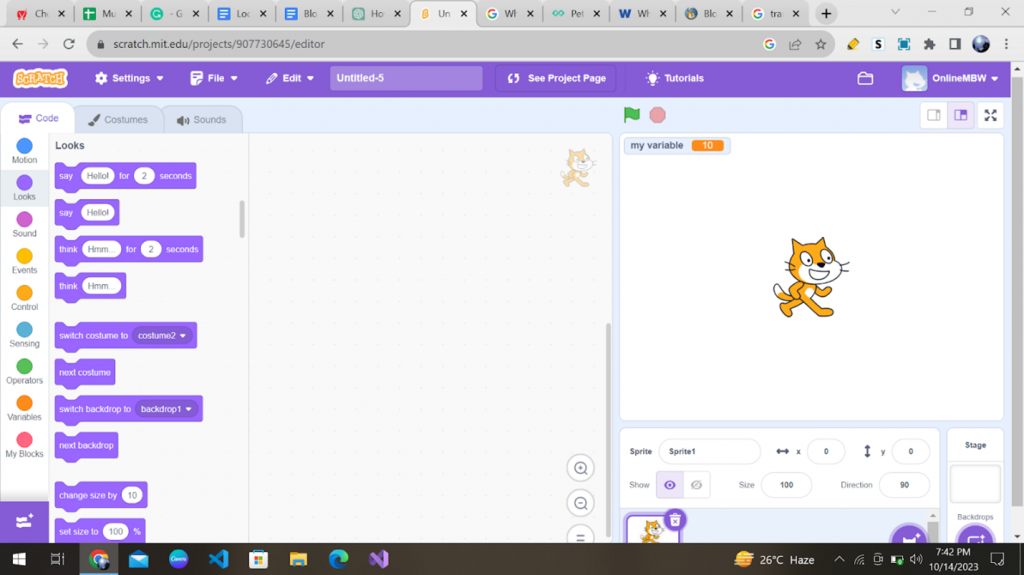The image size is (1024, 575).
Task: Open the browser tab search chevron
Action: 895,12
